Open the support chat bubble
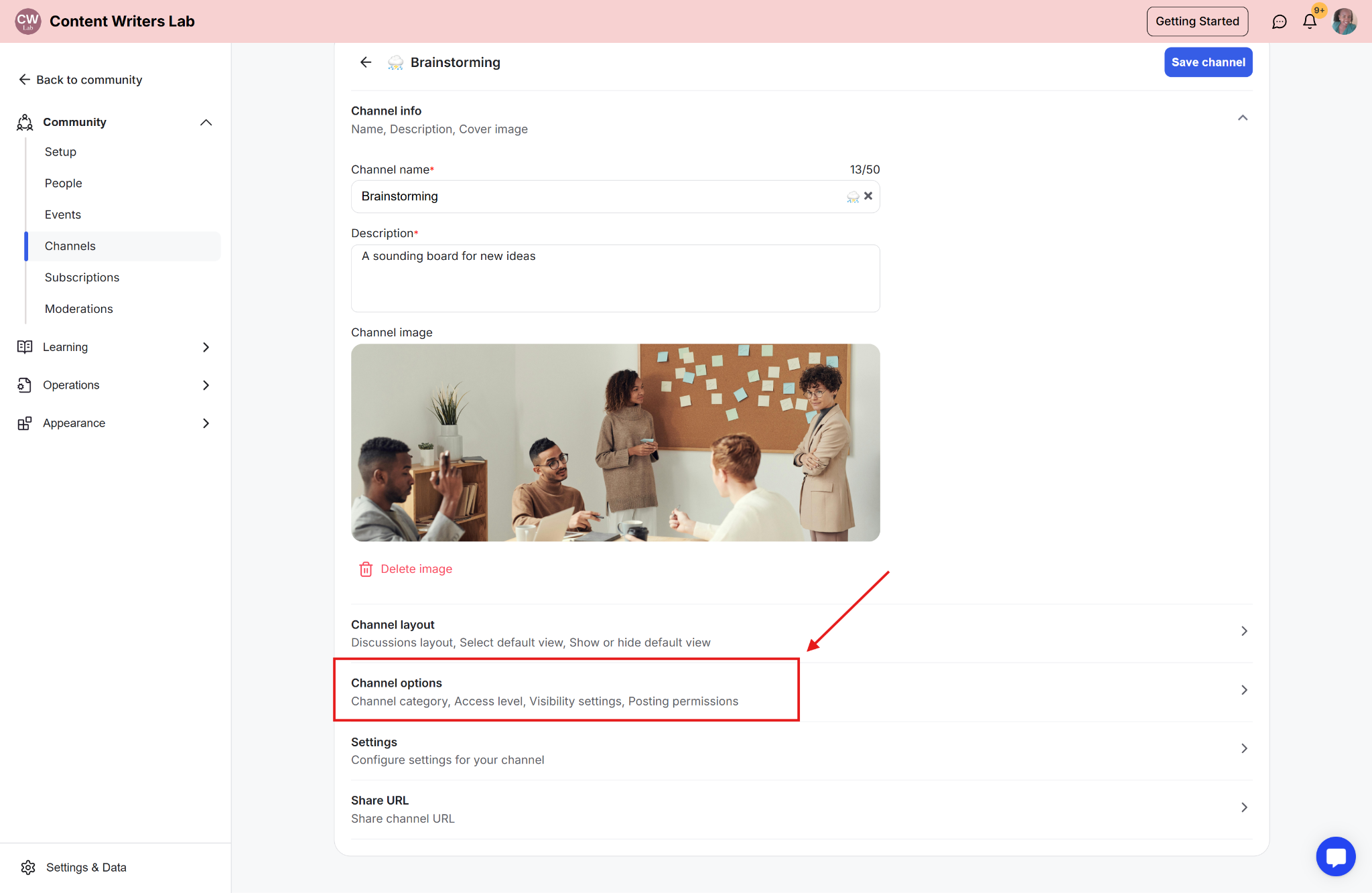The height and width of the screenshot is (893, 1372). 1335,856
